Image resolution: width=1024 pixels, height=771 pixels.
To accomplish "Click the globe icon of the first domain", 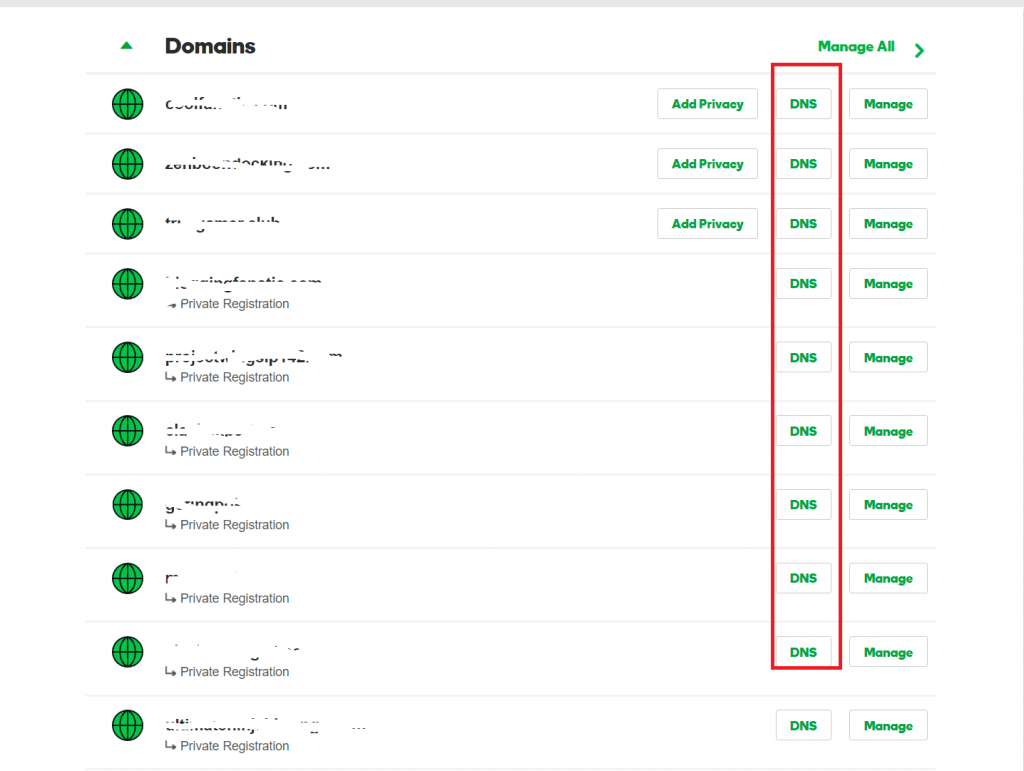I will (x=127, y=104).
